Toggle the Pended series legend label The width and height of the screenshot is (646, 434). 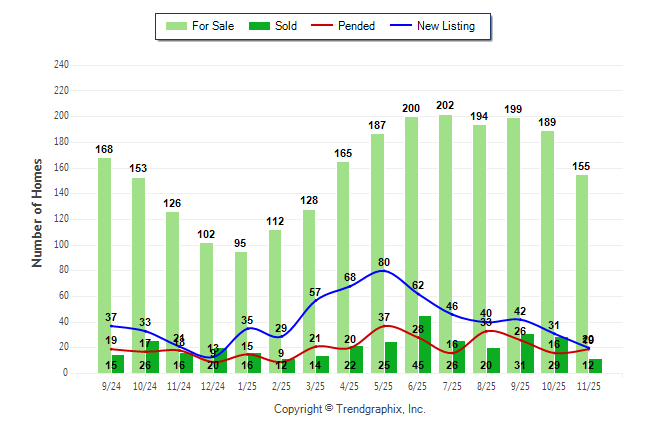(x=357, y=26)
